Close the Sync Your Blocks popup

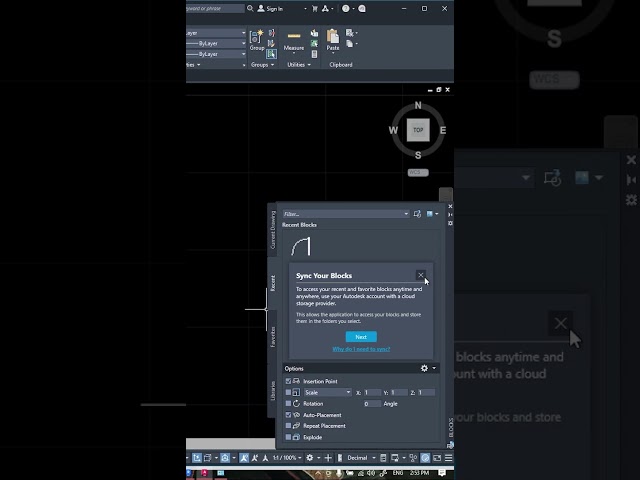click(x=421, y=275)
